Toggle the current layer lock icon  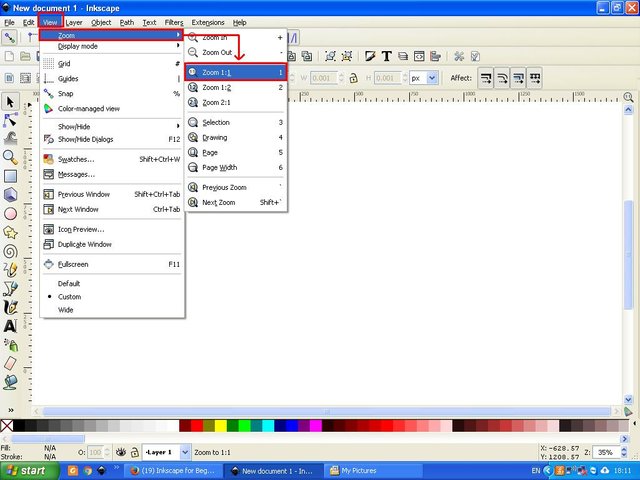(134, 452)
